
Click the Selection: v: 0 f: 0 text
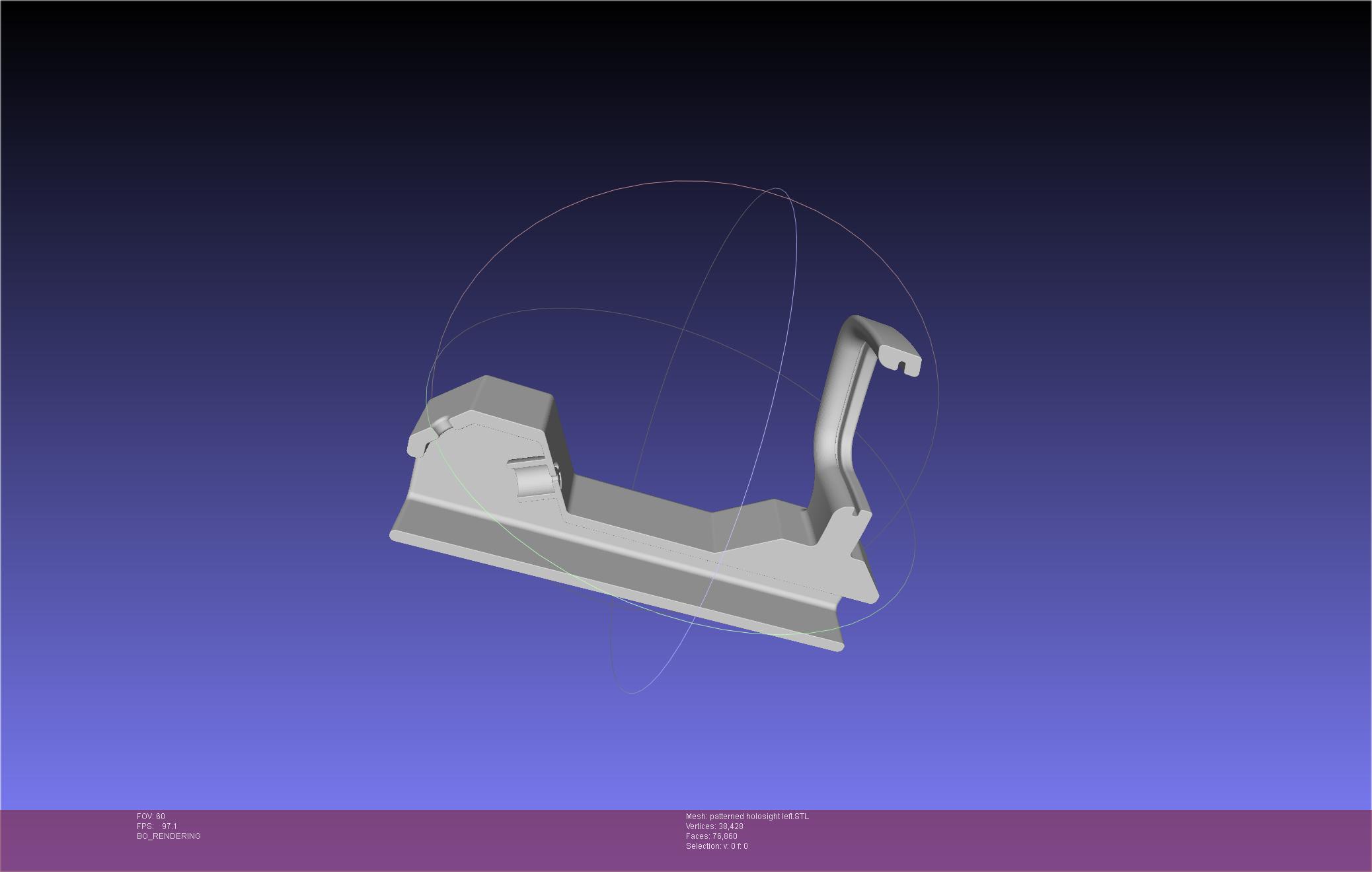(716, 846)
